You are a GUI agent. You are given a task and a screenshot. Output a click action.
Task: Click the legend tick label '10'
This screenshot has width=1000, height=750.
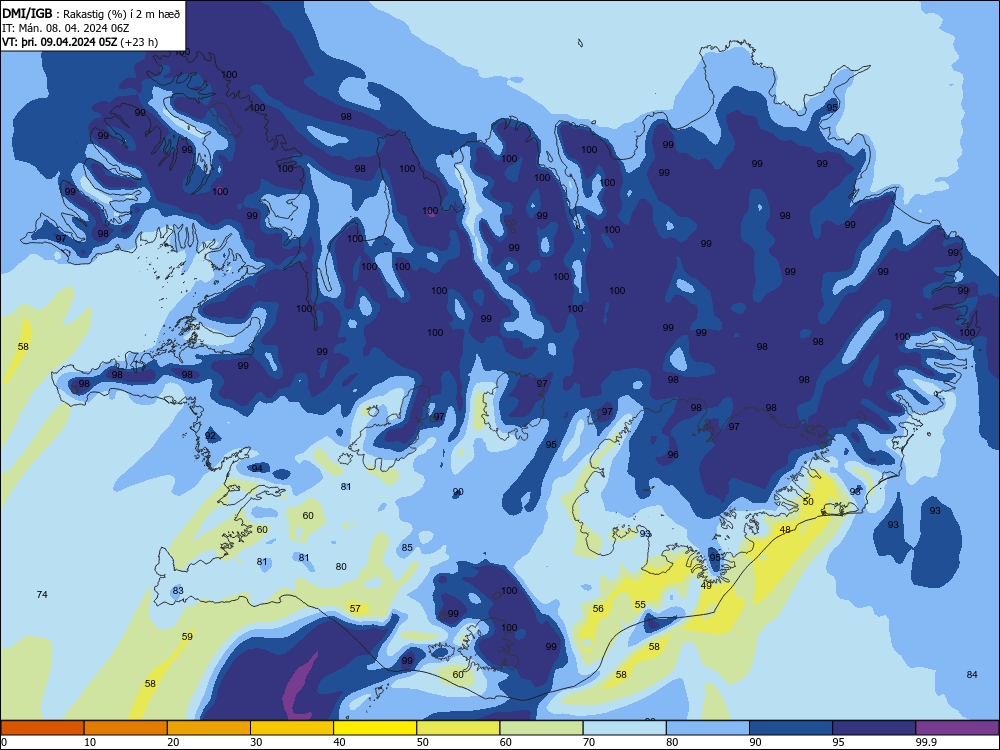point(90,742)
